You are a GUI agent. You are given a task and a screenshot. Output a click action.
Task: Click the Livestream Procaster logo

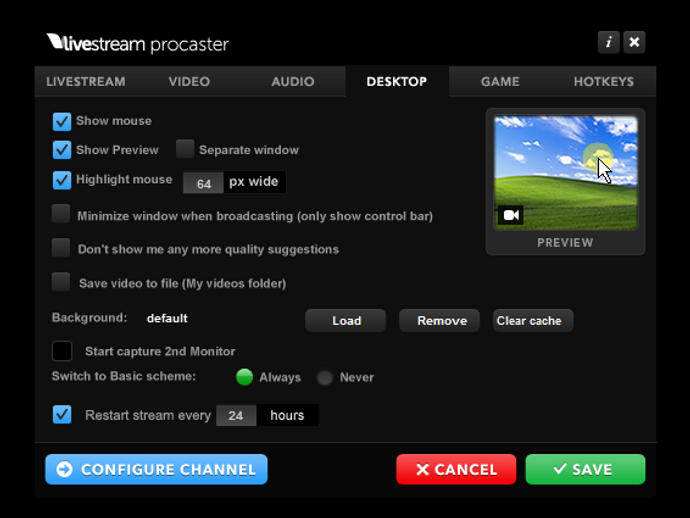[138, 44]
